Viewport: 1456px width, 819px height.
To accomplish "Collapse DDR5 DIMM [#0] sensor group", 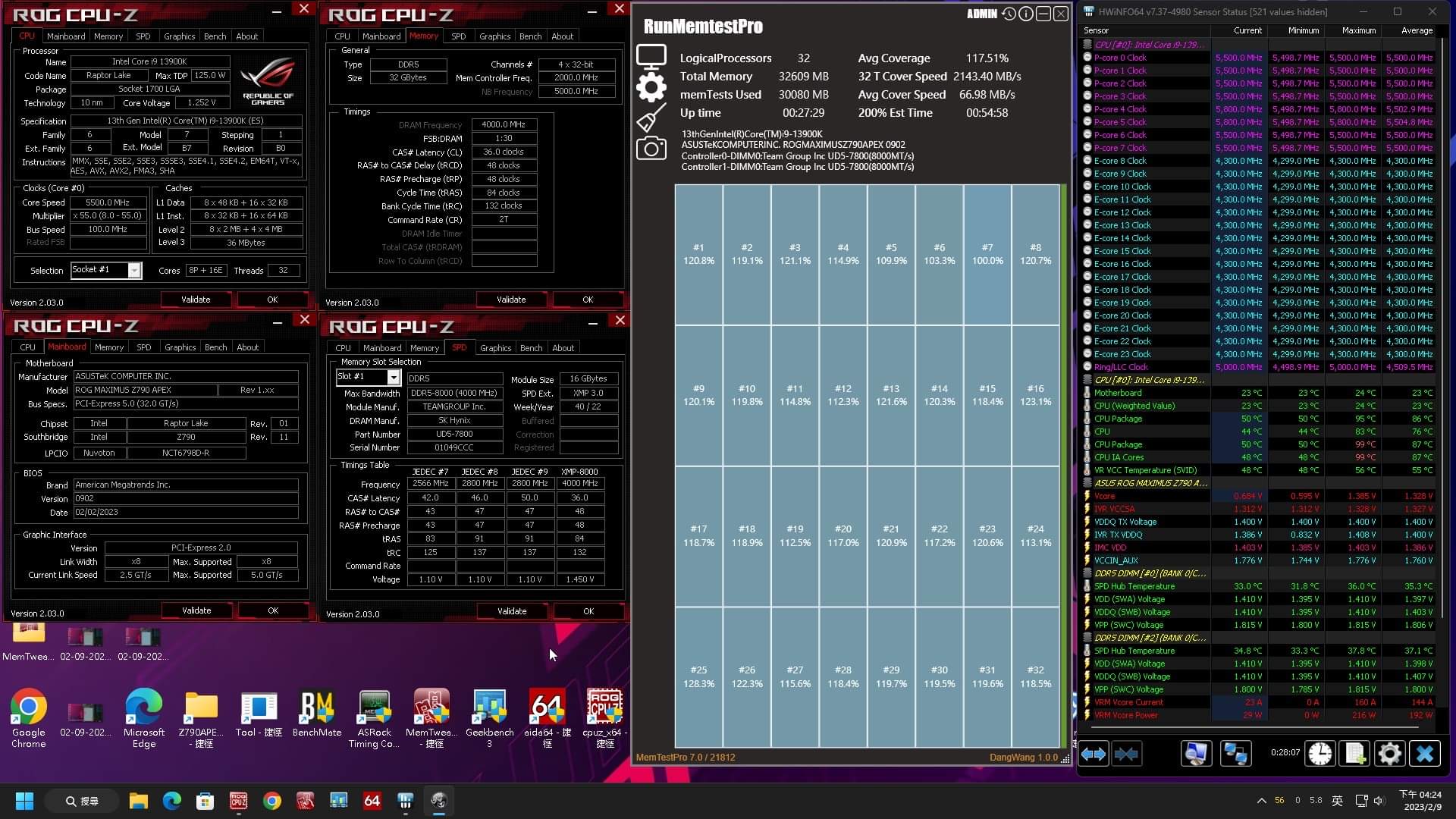I will pos(1087,573).
